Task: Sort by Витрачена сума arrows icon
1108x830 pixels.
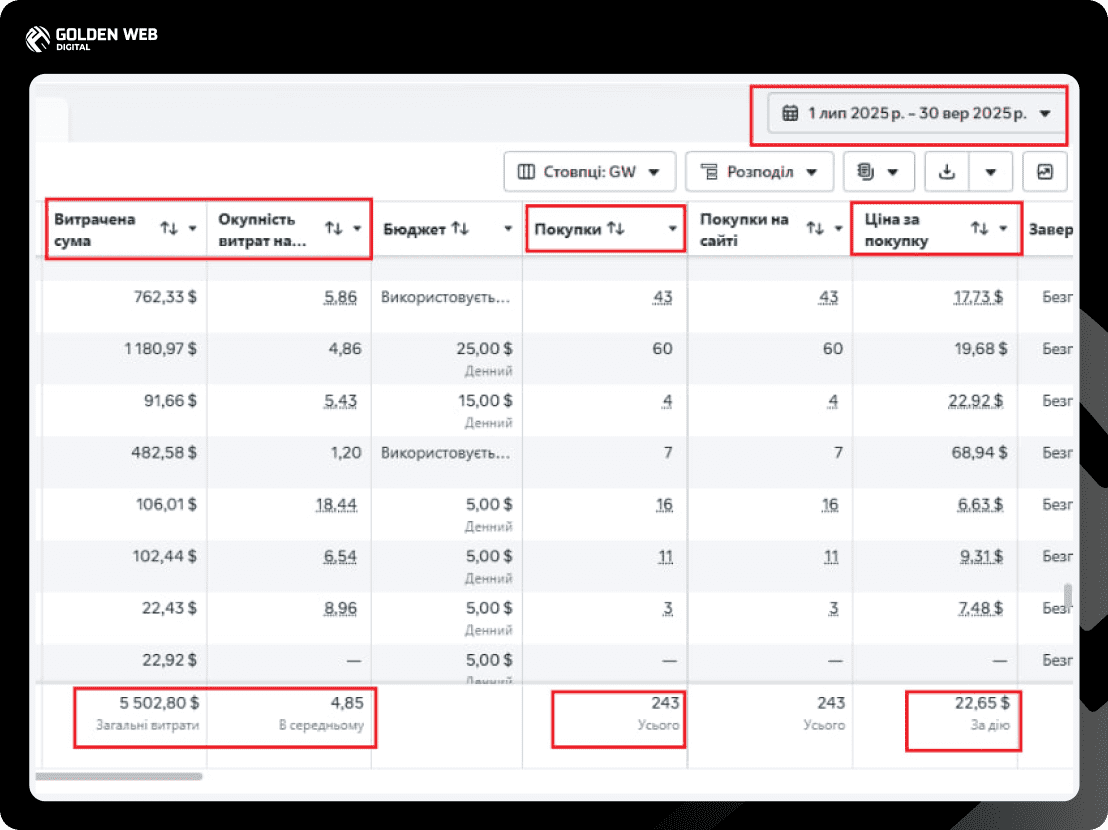Action: (x=169, y=228)
